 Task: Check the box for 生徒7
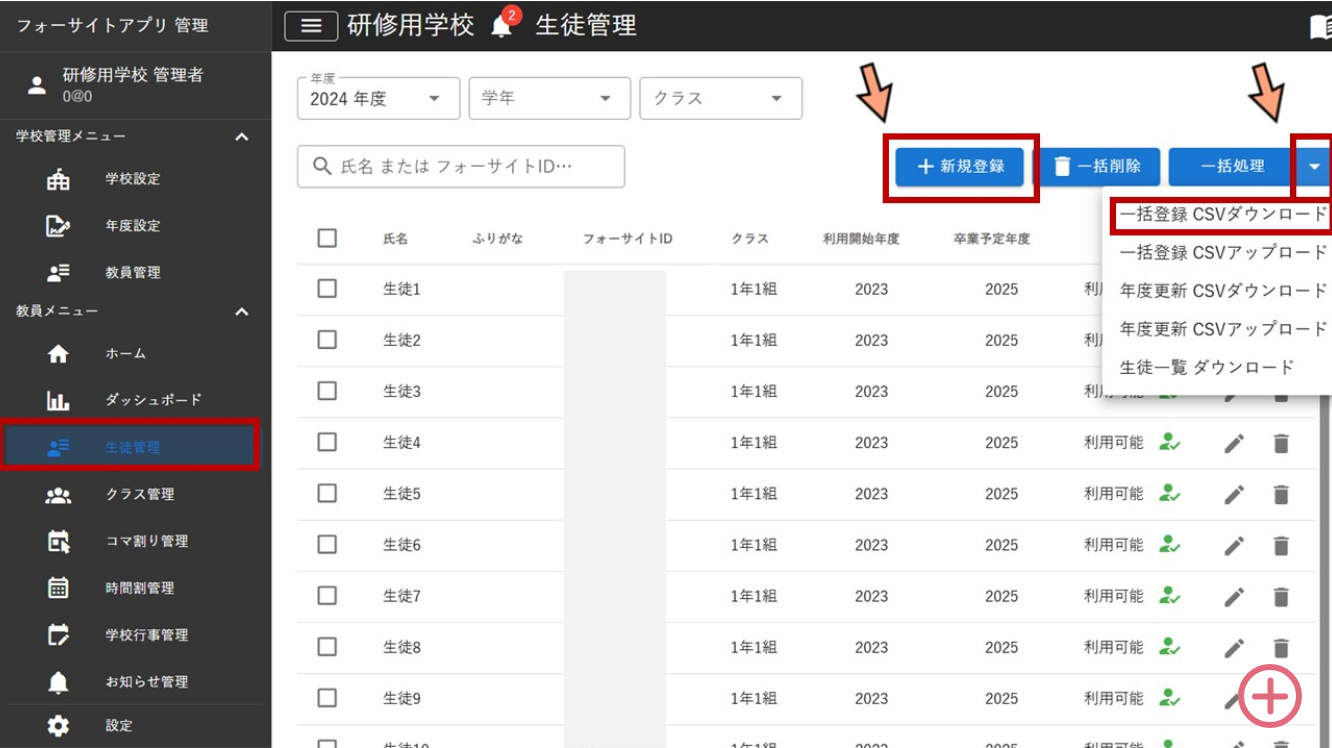click(x=327, y=595)
